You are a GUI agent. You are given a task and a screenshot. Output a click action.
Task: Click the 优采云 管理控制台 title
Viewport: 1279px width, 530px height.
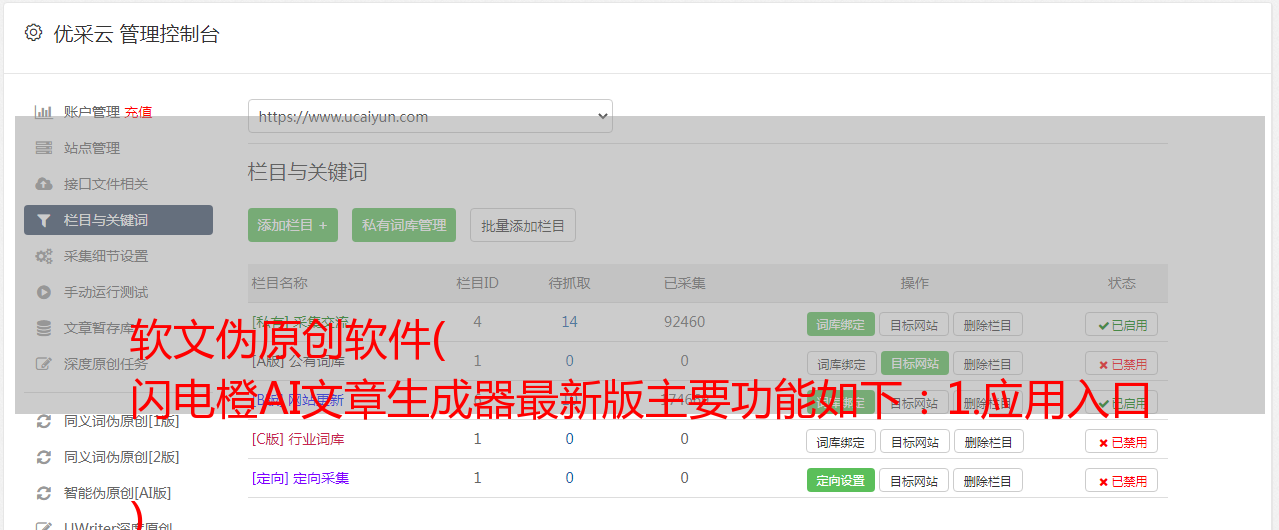(136, 34)
